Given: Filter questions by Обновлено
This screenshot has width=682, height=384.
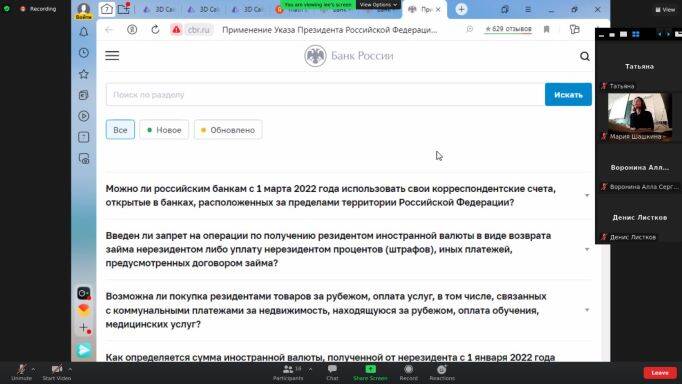Looking at the screenshot, I should coord(228,130).
